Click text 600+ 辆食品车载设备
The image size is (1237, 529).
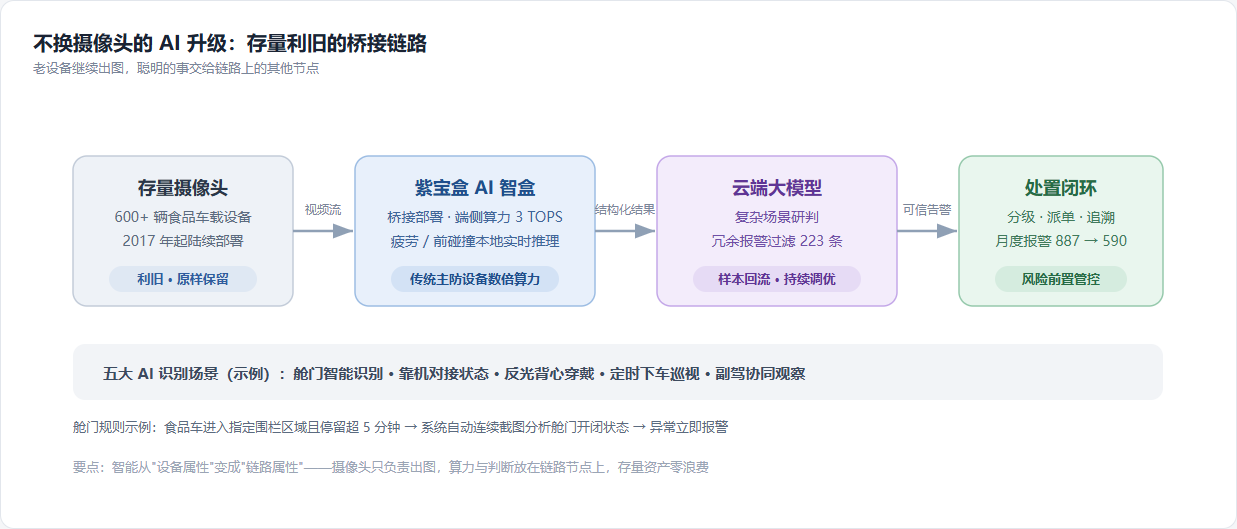pos(183,217)
